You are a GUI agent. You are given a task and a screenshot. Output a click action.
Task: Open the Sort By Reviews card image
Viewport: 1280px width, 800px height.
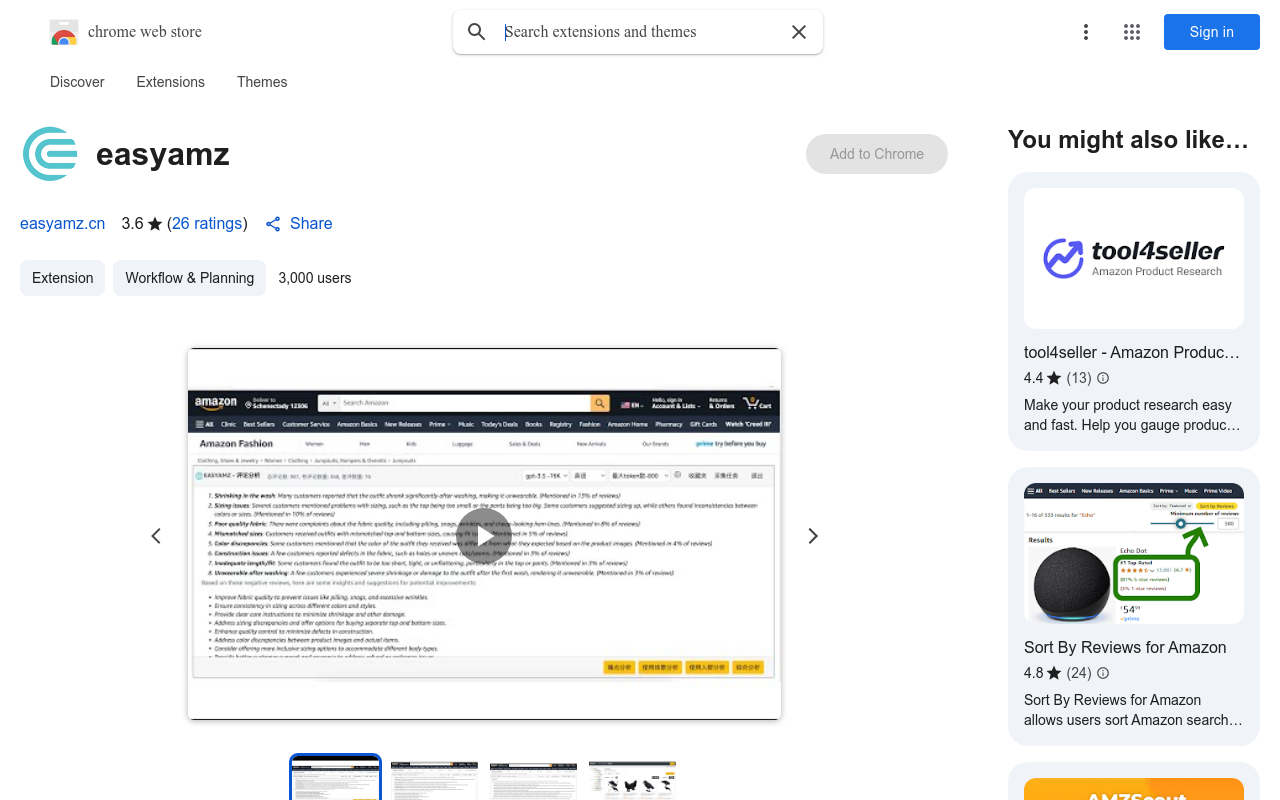[x=1134, y=553]
